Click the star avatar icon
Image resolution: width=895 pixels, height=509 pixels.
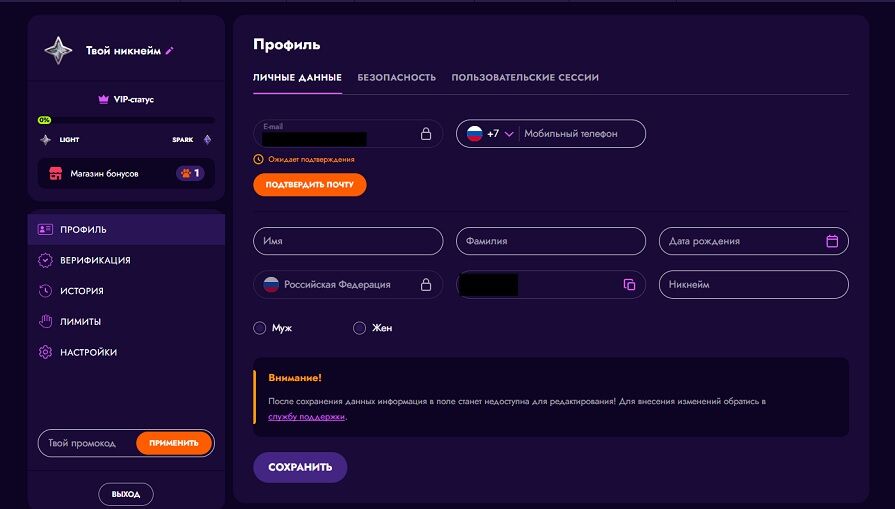(58, 50)
